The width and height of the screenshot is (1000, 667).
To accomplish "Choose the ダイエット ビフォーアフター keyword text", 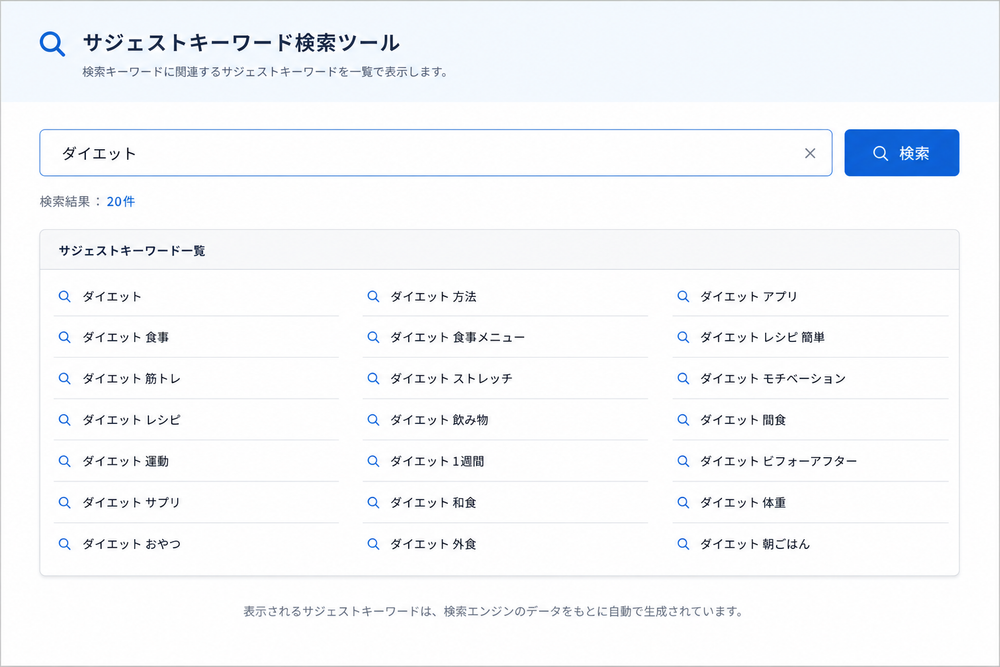I will click(779, 461).
